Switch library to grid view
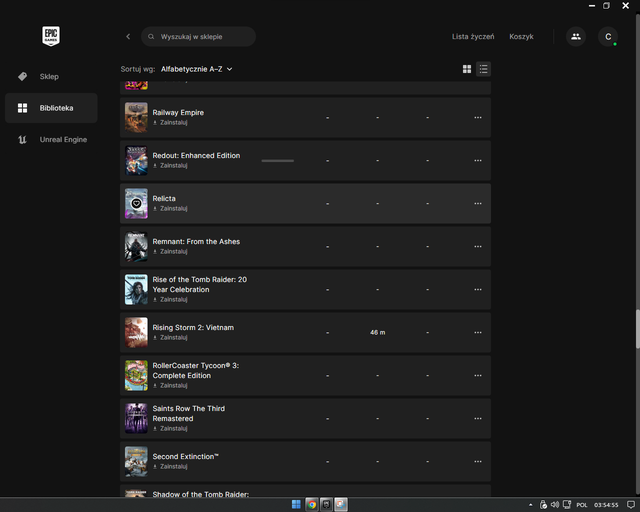This screenshot has height=512, width=640. [467, 69]
